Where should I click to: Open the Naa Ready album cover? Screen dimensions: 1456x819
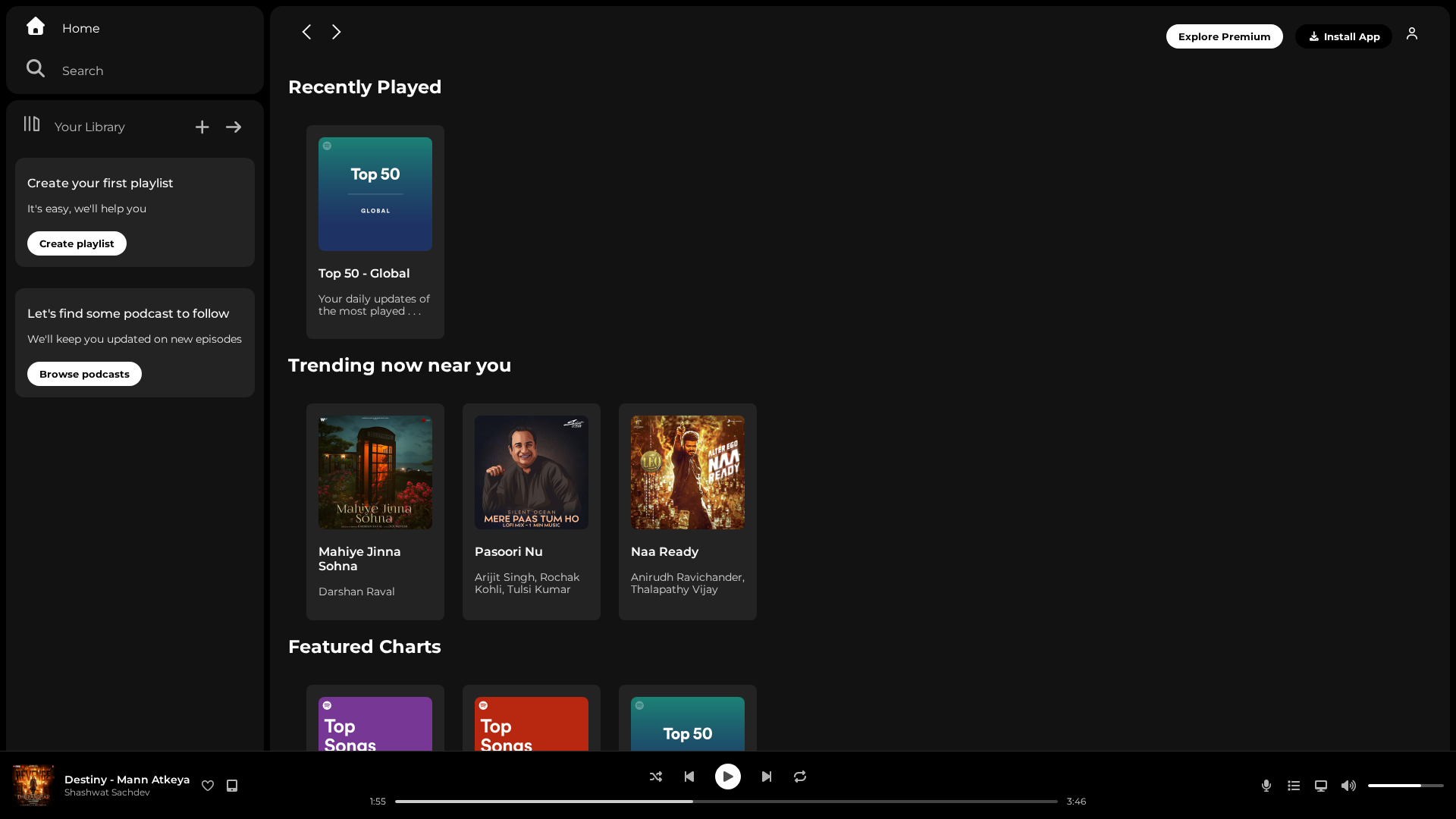(688, 472)
